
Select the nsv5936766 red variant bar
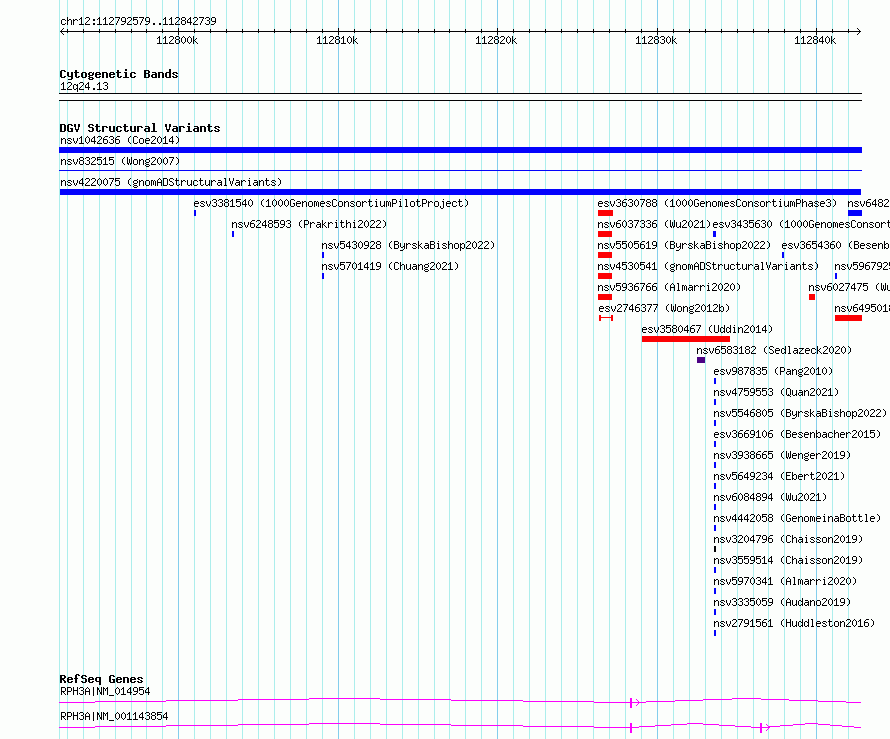604,297
